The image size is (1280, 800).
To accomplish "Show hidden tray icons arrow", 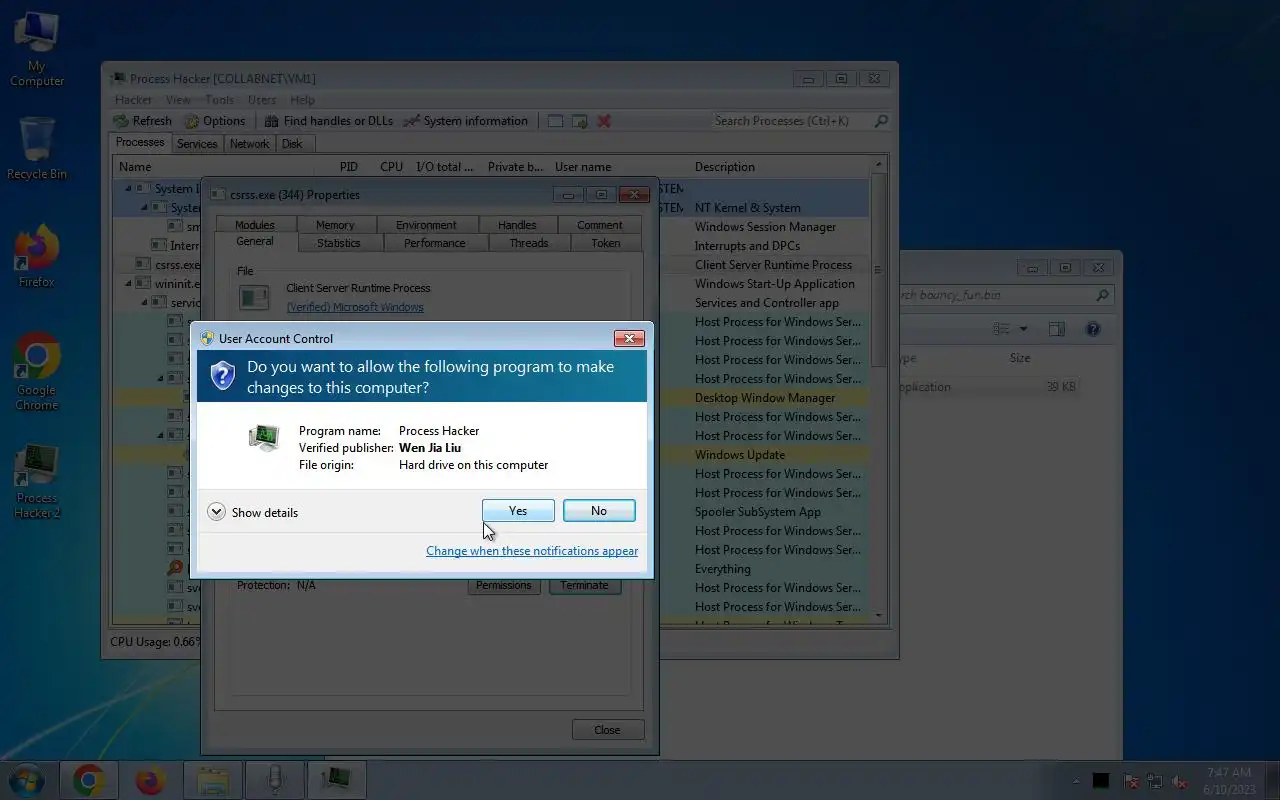I will [x=1076, y=781].
